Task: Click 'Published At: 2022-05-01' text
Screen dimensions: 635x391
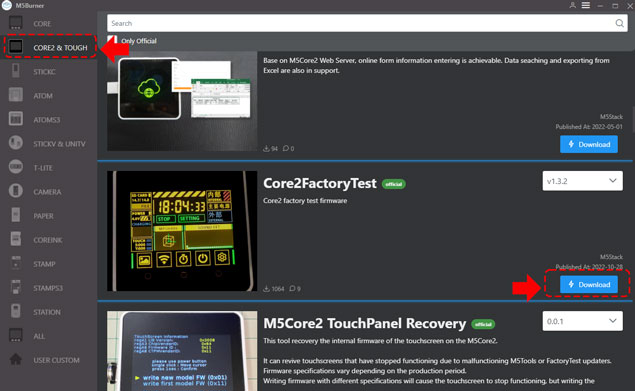Action: (589, 126)
